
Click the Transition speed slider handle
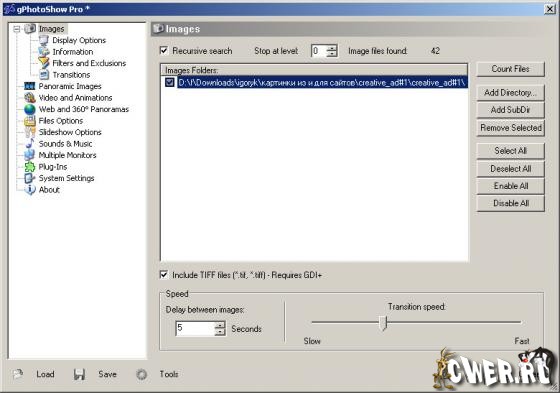click(384, 323)
